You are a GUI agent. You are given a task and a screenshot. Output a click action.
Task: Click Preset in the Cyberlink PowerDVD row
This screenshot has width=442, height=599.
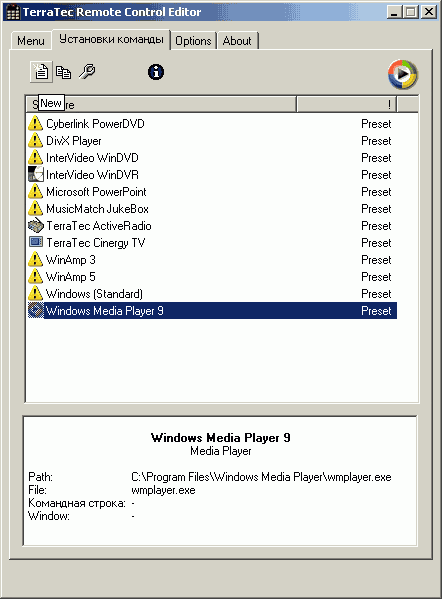pos(376,124)
